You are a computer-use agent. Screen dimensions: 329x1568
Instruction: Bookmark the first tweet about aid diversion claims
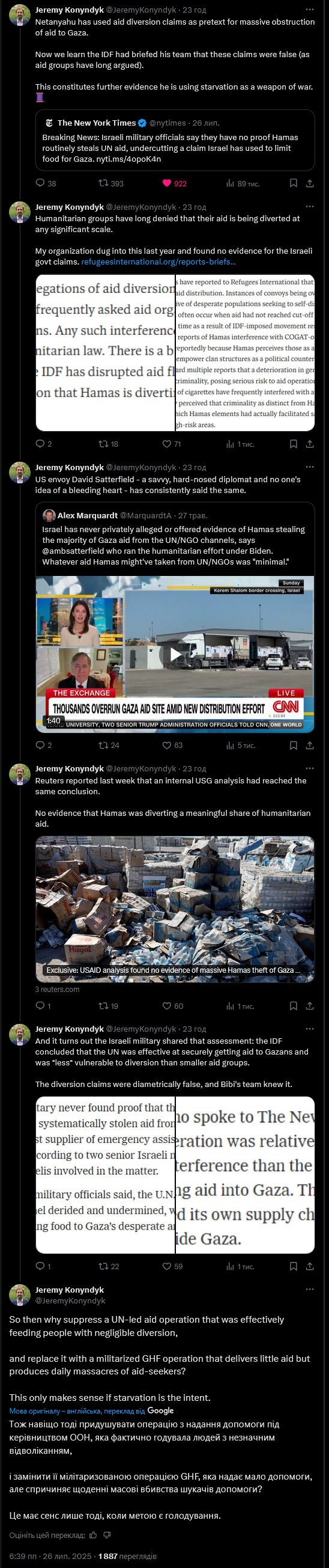[x=293, y=183]
